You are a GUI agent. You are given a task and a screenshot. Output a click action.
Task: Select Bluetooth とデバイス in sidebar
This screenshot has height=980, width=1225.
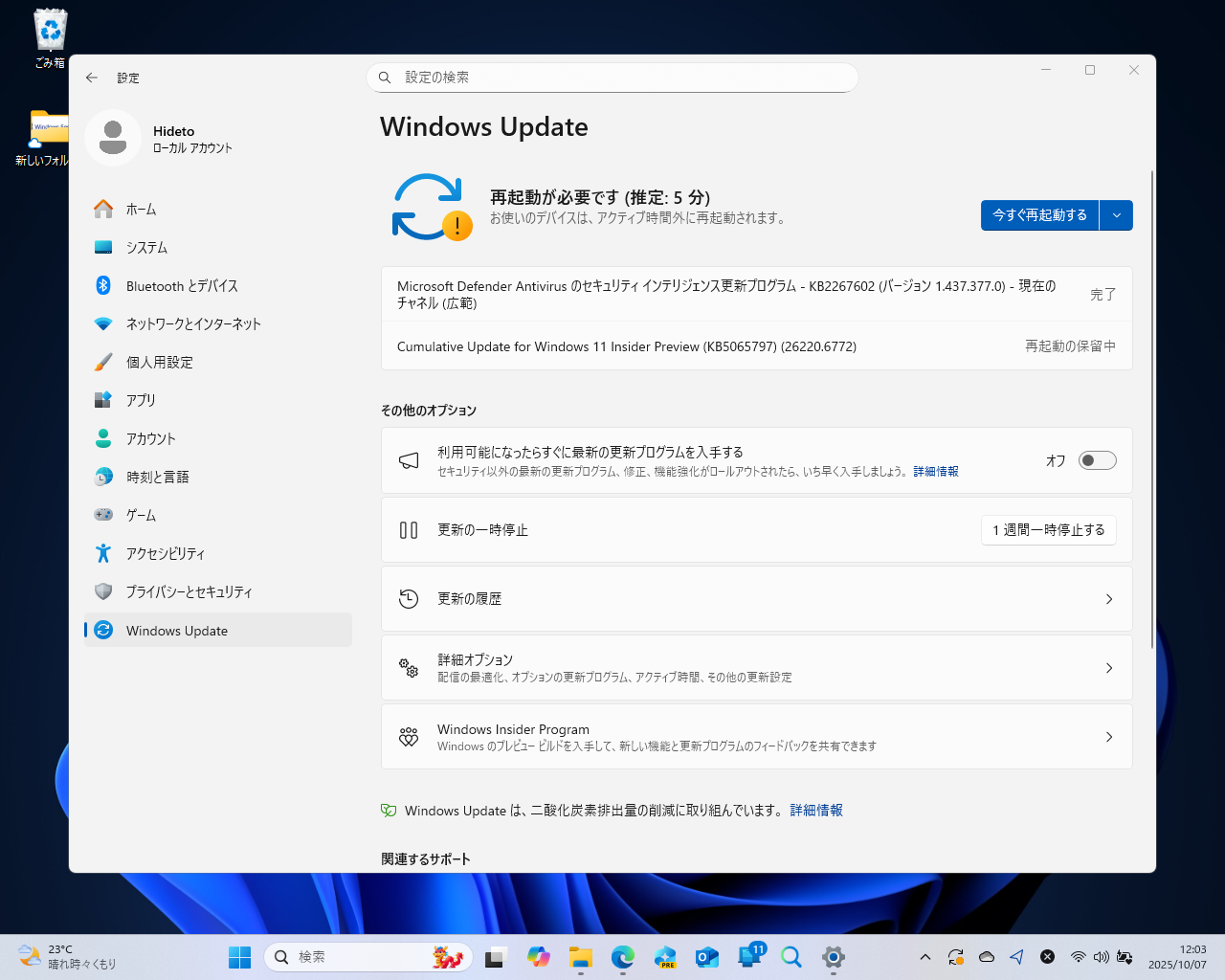point(175,285)
